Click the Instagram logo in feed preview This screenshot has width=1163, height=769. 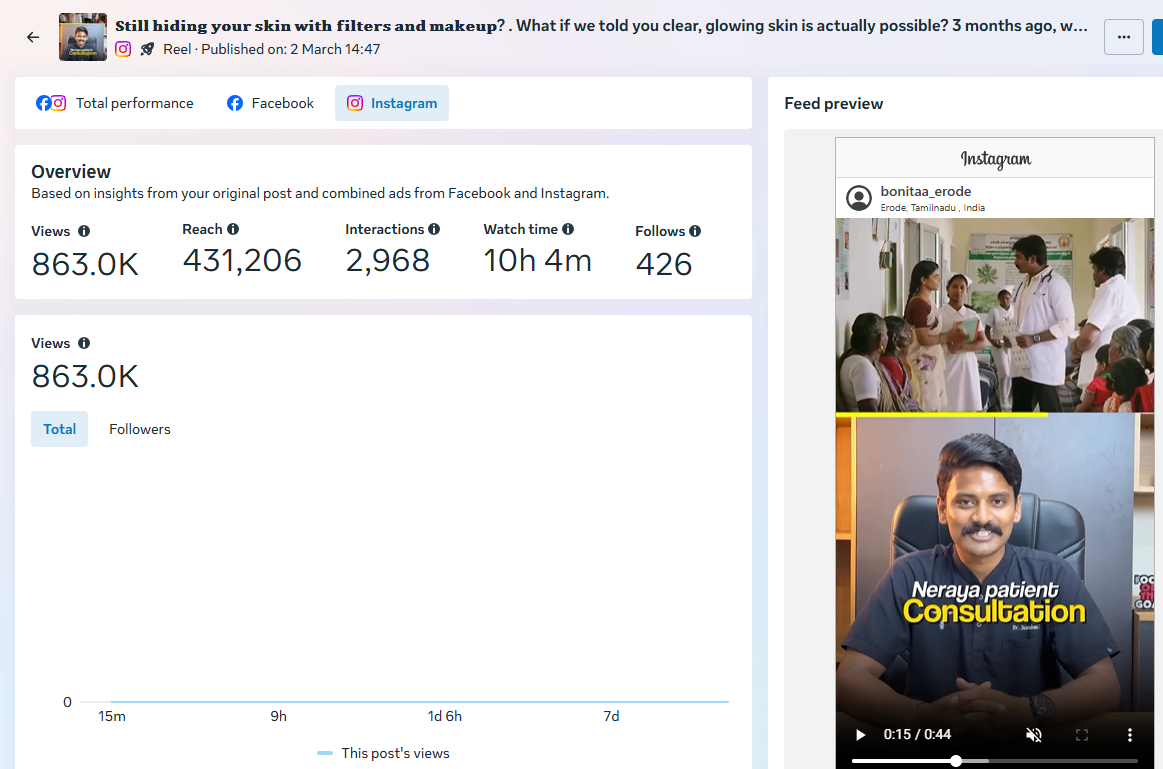click(995, 159)
